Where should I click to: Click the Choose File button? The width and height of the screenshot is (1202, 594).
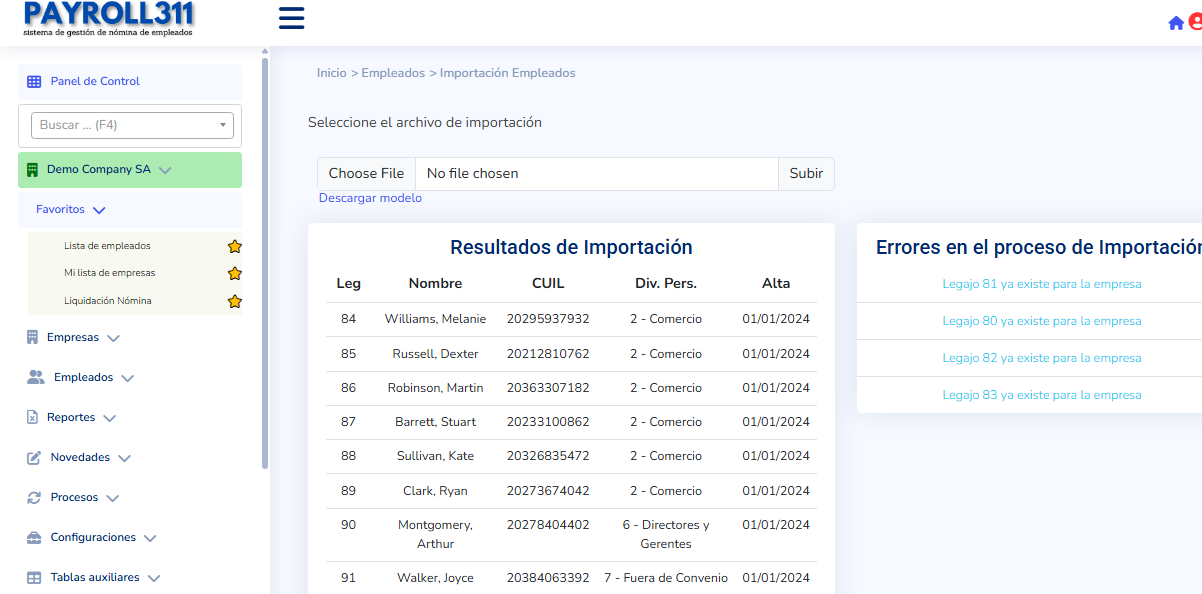coord(366,174)
